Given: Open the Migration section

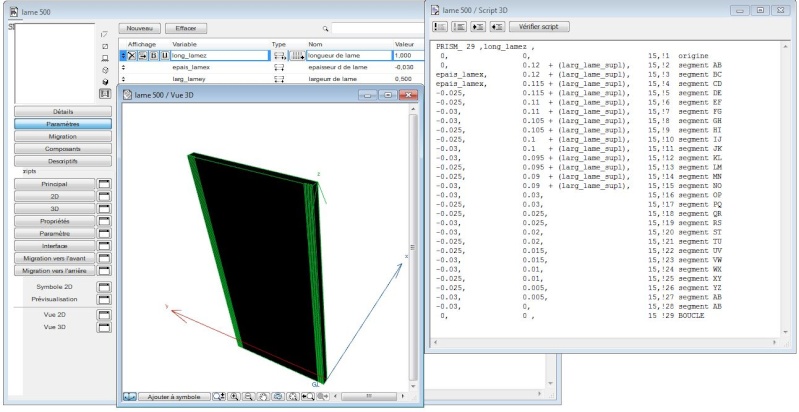Looking at the screenshot, I should 63,136.
